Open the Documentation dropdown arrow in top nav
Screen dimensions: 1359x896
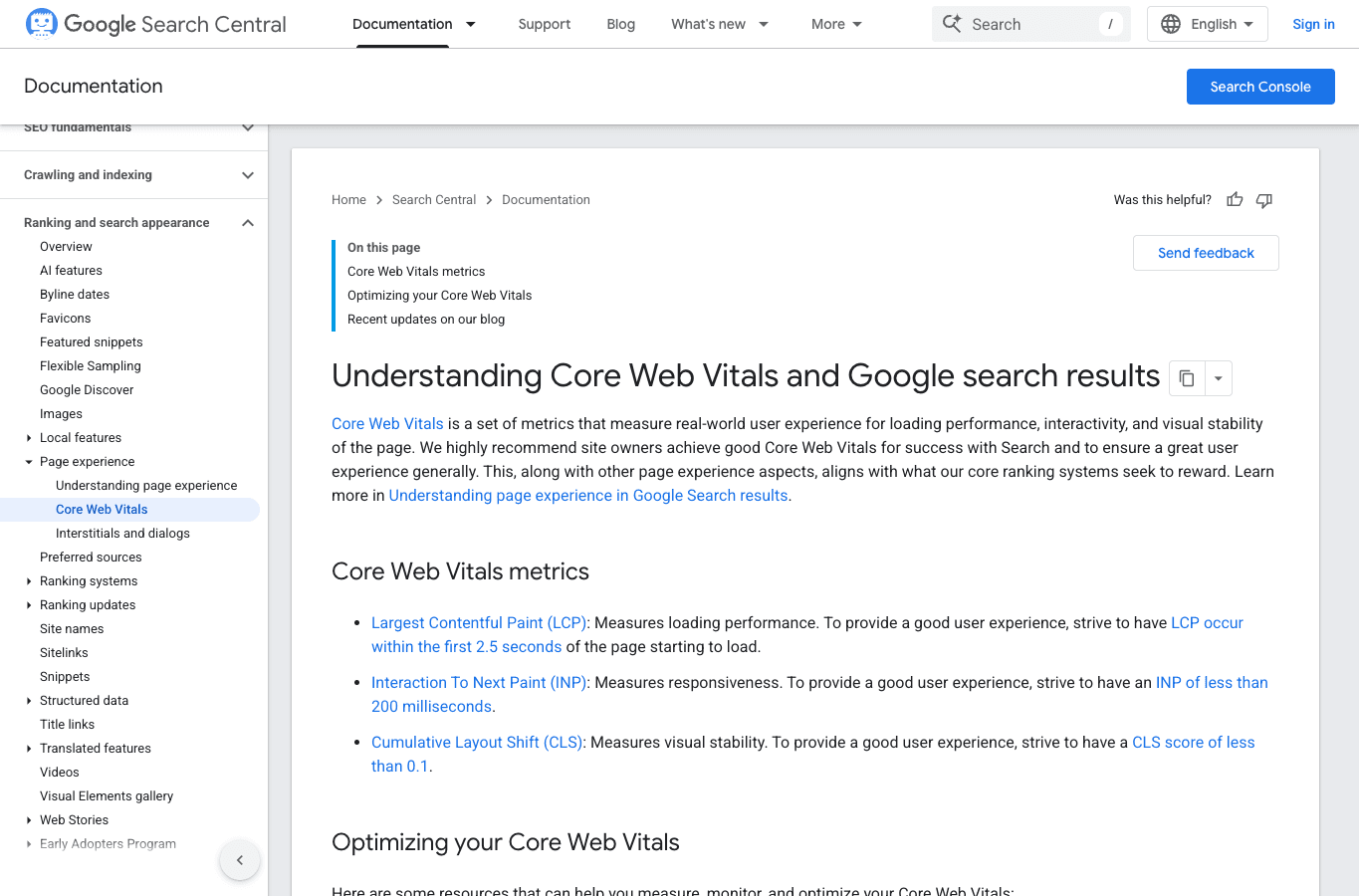pyautogui.click(x=471, y=24)
